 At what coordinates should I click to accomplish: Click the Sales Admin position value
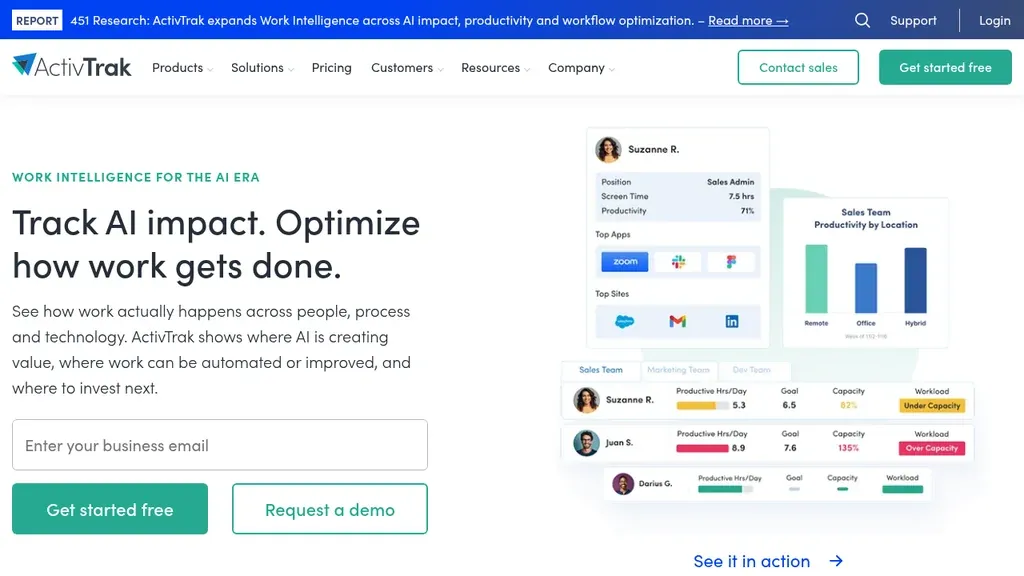tap(730, 182)
